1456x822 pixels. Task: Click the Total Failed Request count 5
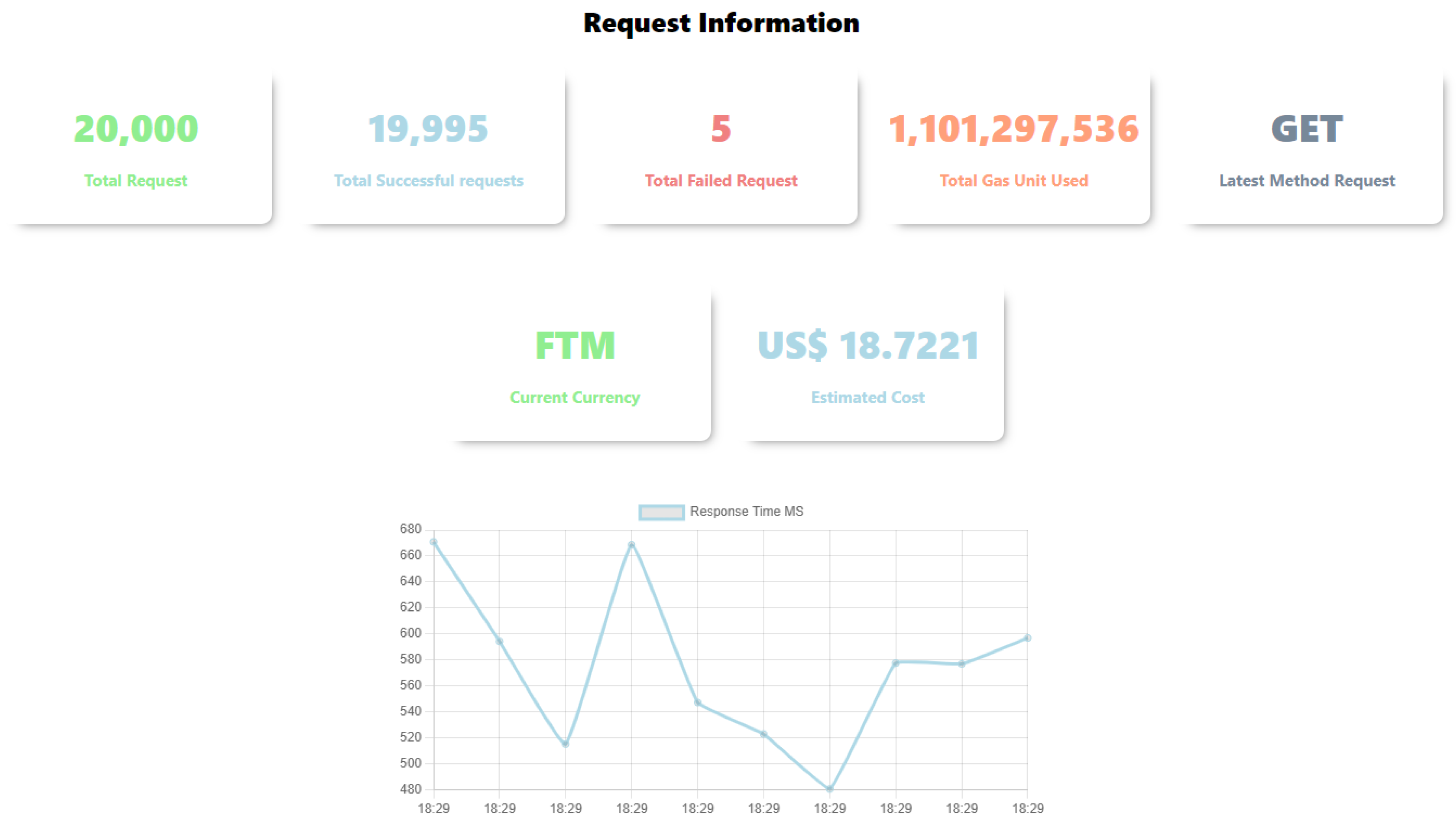[721, 128]
